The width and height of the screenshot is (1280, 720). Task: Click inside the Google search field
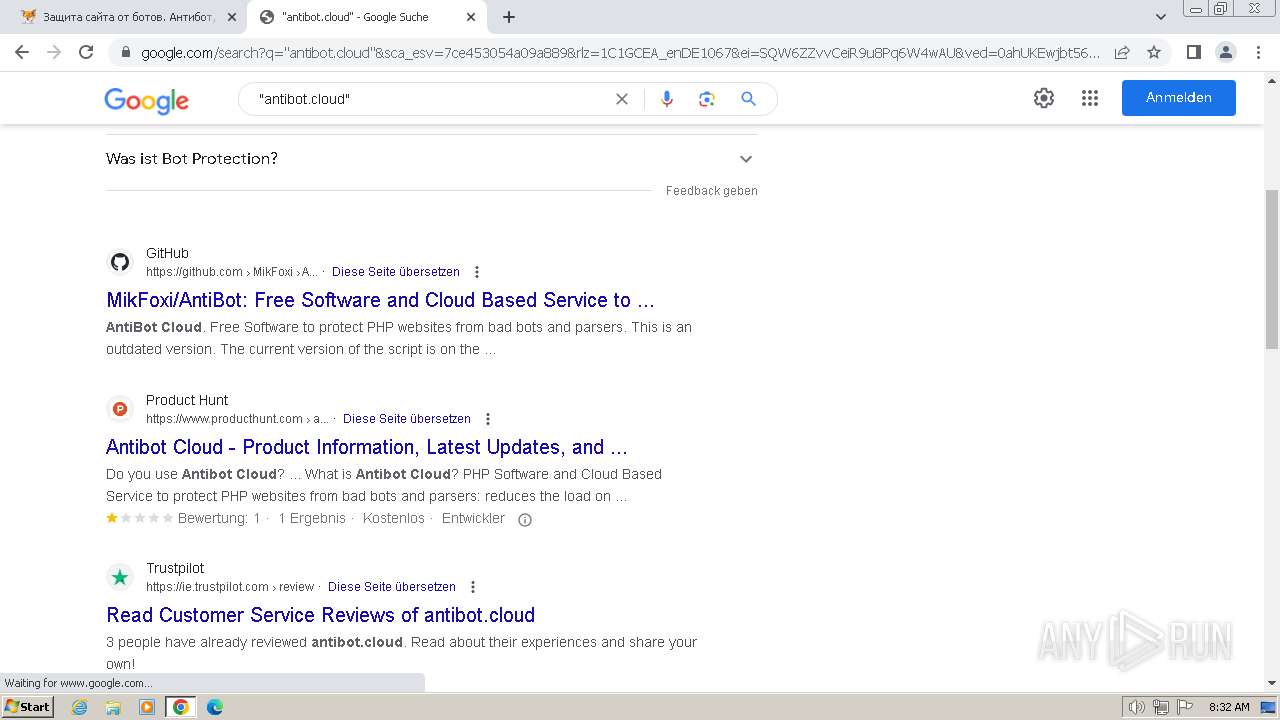coord(430,99)
